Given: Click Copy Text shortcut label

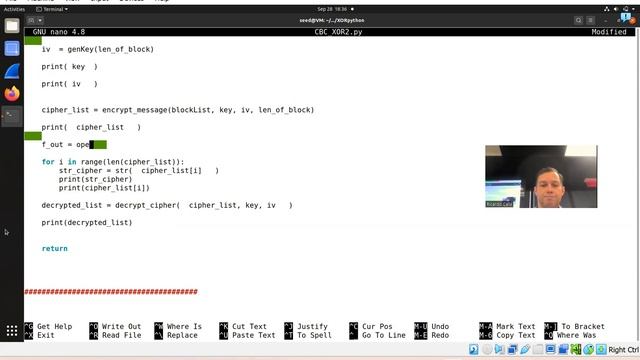Looking at the screenshot, I should point(516,335).
